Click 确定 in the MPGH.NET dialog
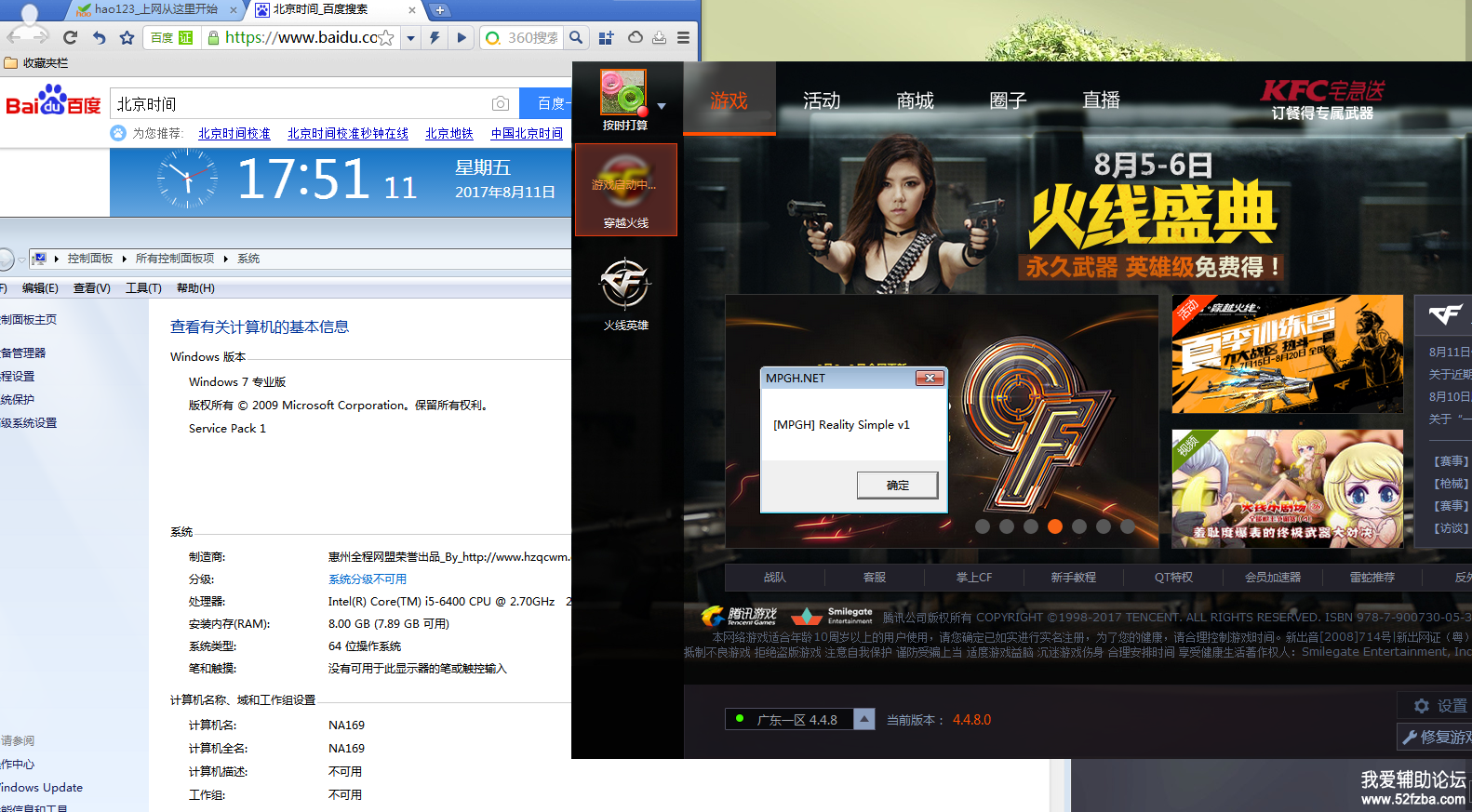Viewport: 1472px width, 812px height. pos(897,485)
